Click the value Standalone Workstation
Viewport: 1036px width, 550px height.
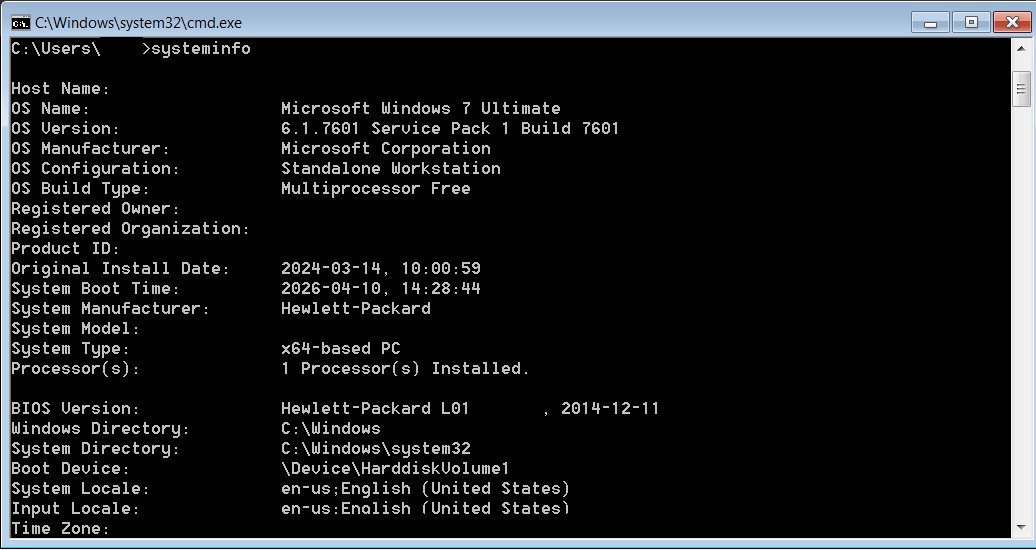tap(390, 168)
